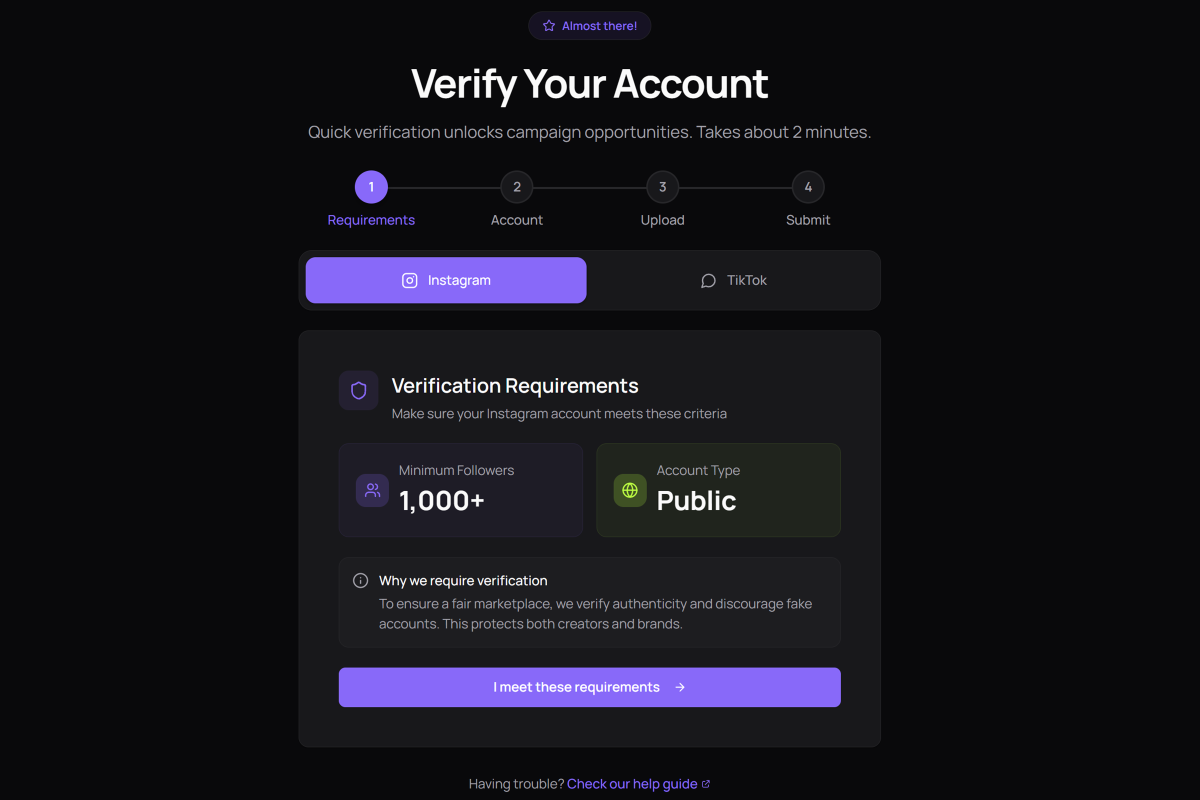Select step 1 'Requirements' circle
Screen dimensions: 1200x800
tap(371, 187)
